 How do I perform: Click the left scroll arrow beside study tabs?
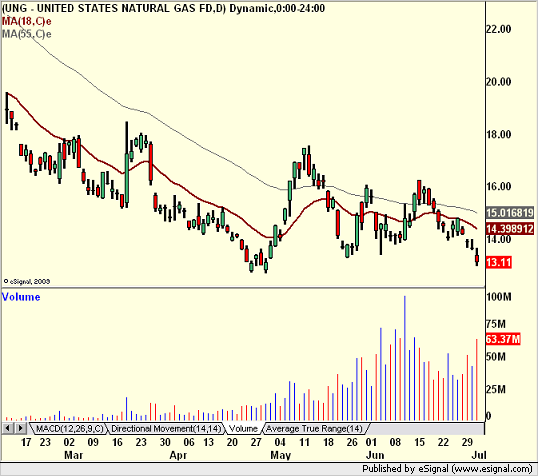click(8, 428)
